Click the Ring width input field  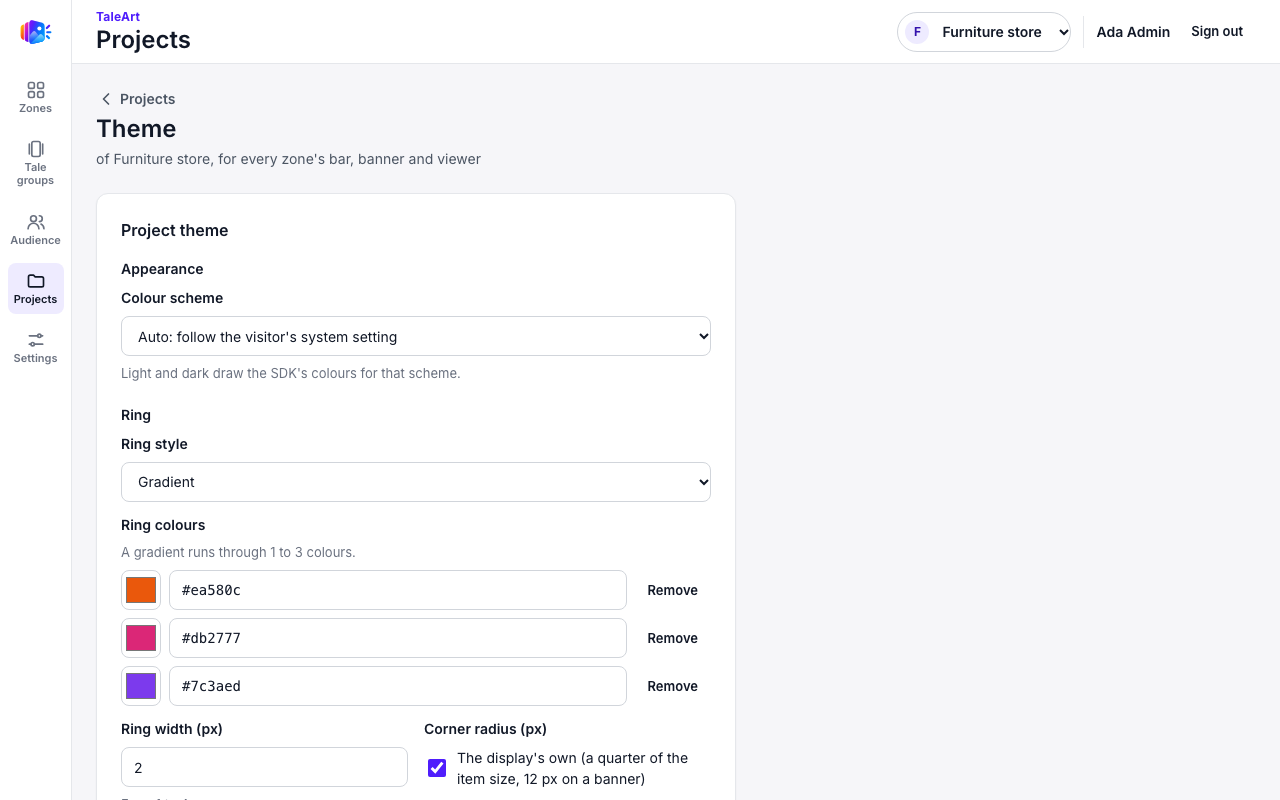(x=264, y=767)
